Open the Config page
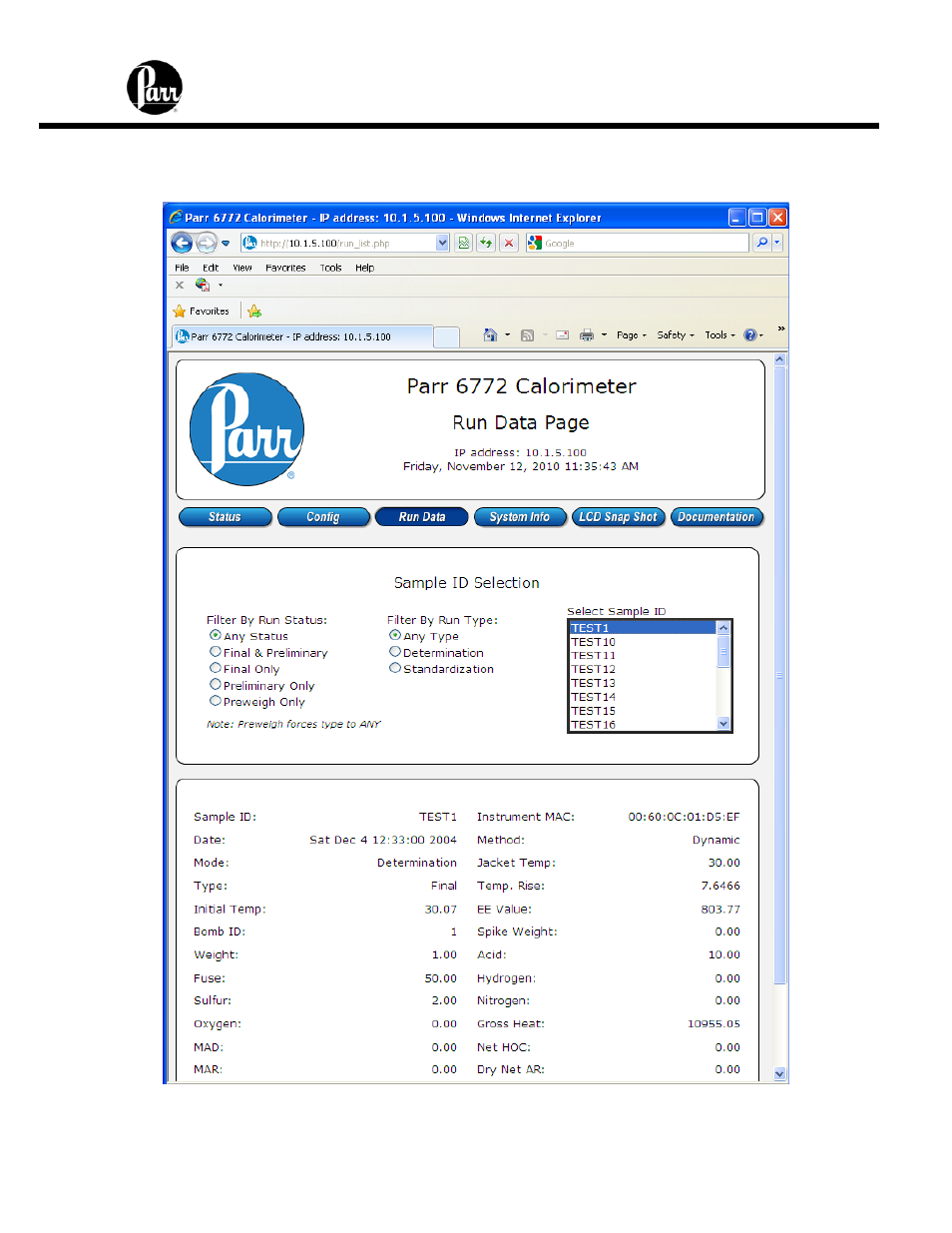This screenshot has height=1233, width=952. coord(323,517)
